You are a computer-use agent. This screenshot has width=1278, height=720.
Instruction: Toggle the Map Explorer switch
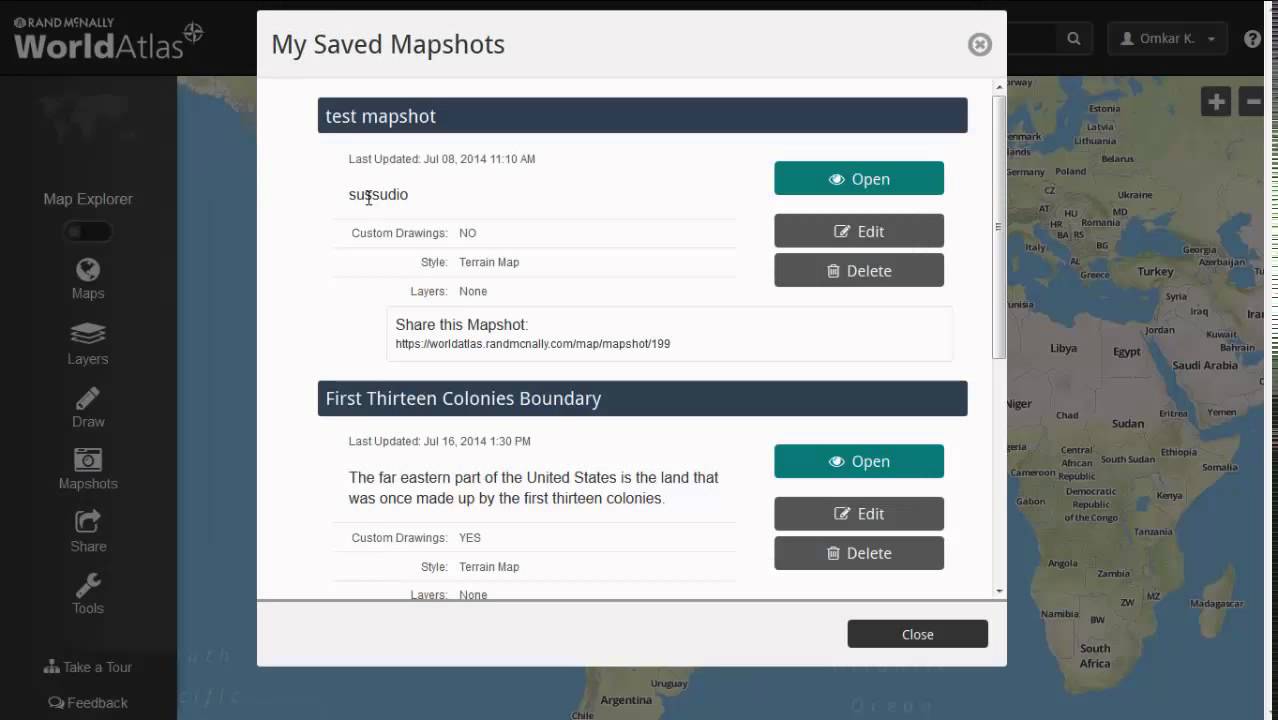[x=88, y=232]
